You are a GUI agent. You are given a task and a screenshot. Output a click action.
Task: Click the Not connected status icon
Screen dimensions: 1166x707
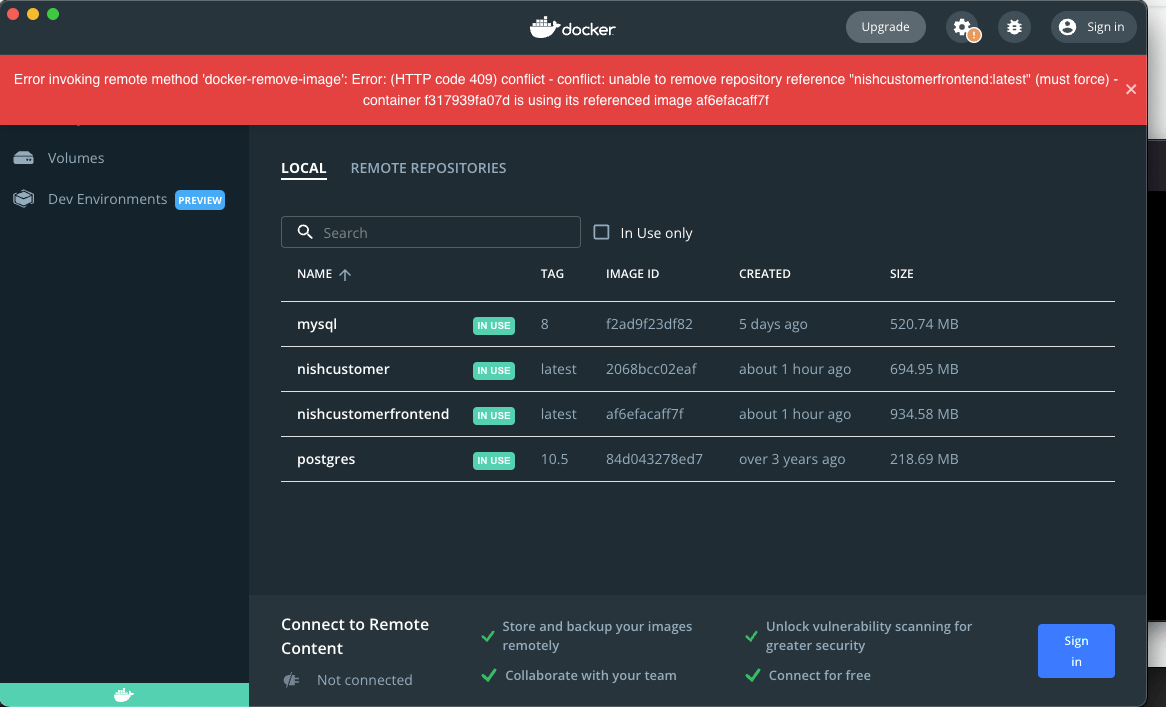coord(290,680)
